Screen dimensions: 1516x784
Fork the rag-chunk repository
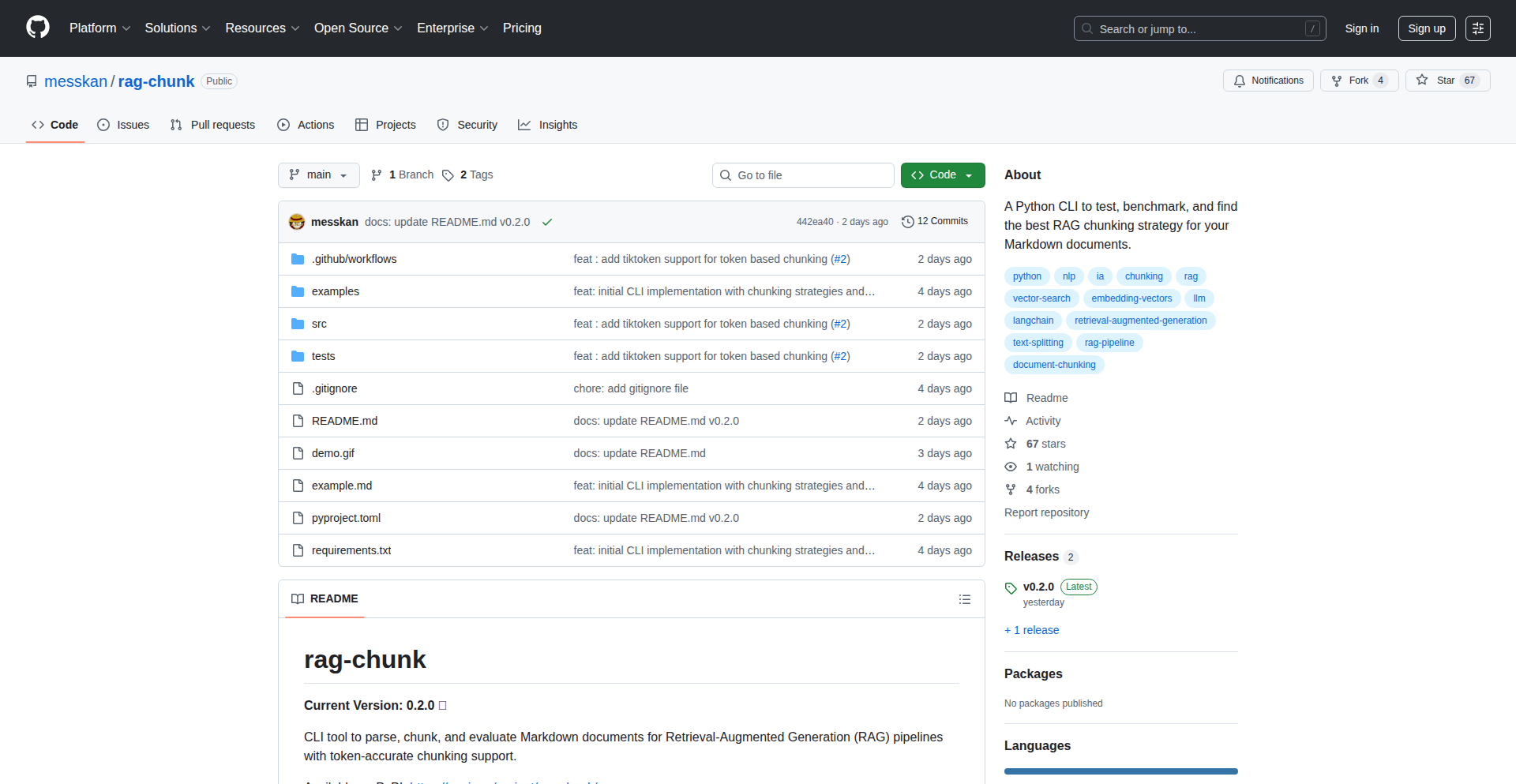point(1358,81)
